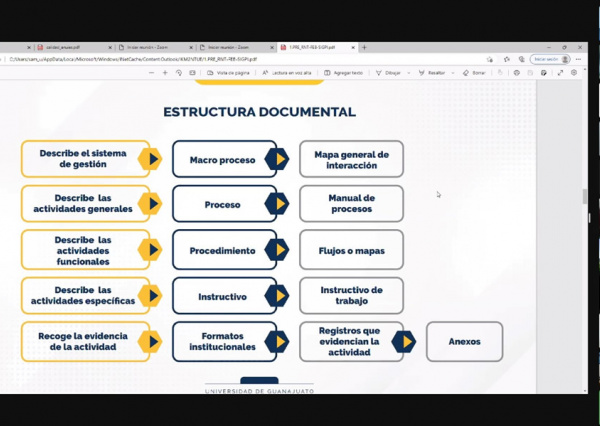Click the blue arrow hexagon beside 'Macro proceso'
This screenshot has width=600, height=426.
(277, 159)
